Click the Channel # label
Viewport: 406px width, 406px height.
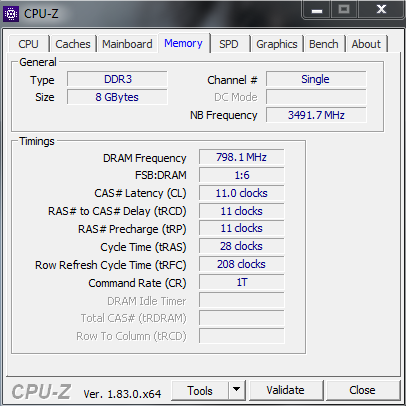232,80
